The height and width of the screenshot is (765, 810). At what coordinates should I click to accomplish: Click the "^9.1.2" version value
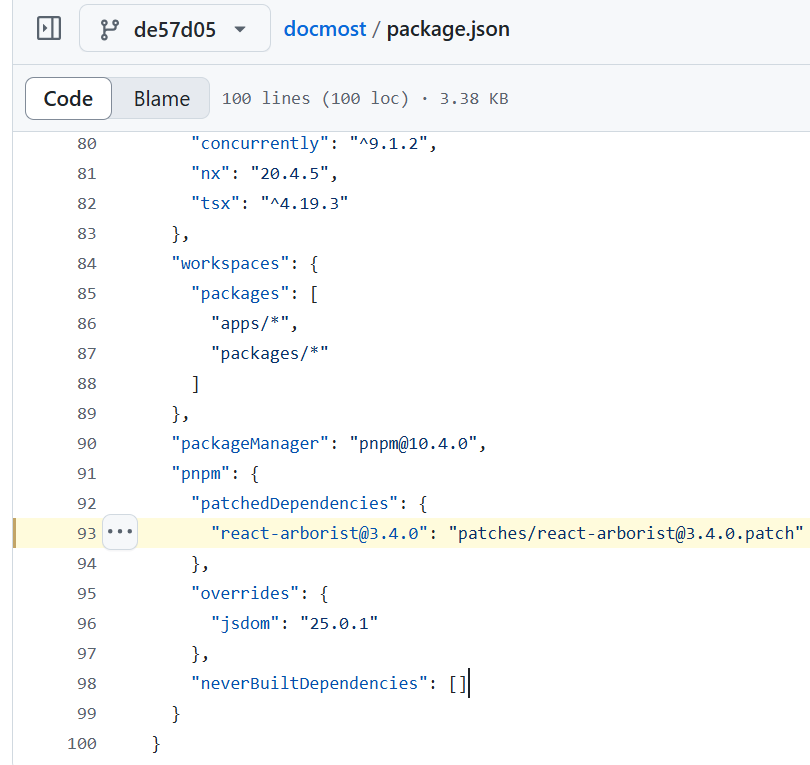388,144
